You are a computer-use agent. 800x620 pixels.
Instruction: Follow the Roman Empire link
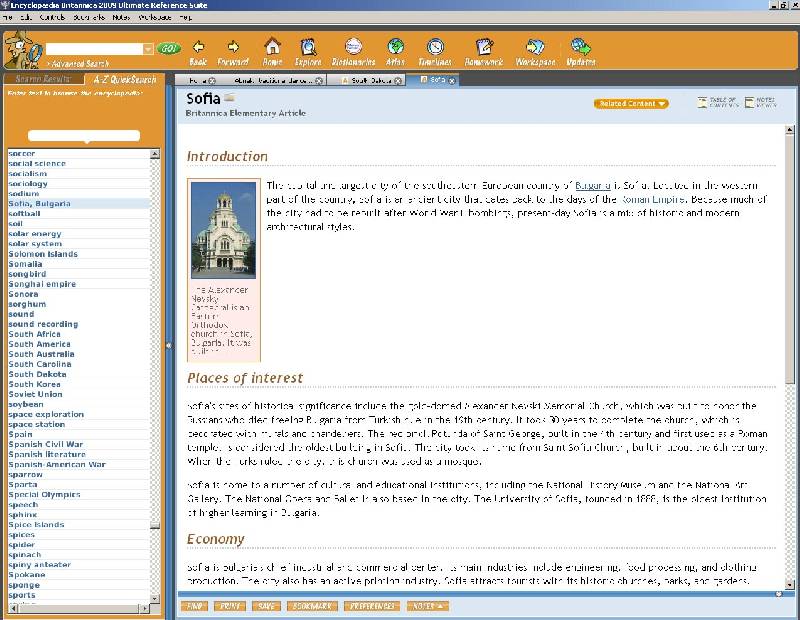[653, 199]
